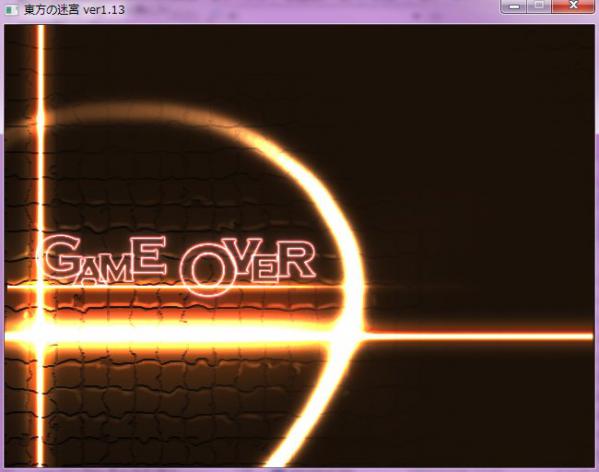Minimize the game window
This screenshot has height=472, width=599.
point(514,6)
